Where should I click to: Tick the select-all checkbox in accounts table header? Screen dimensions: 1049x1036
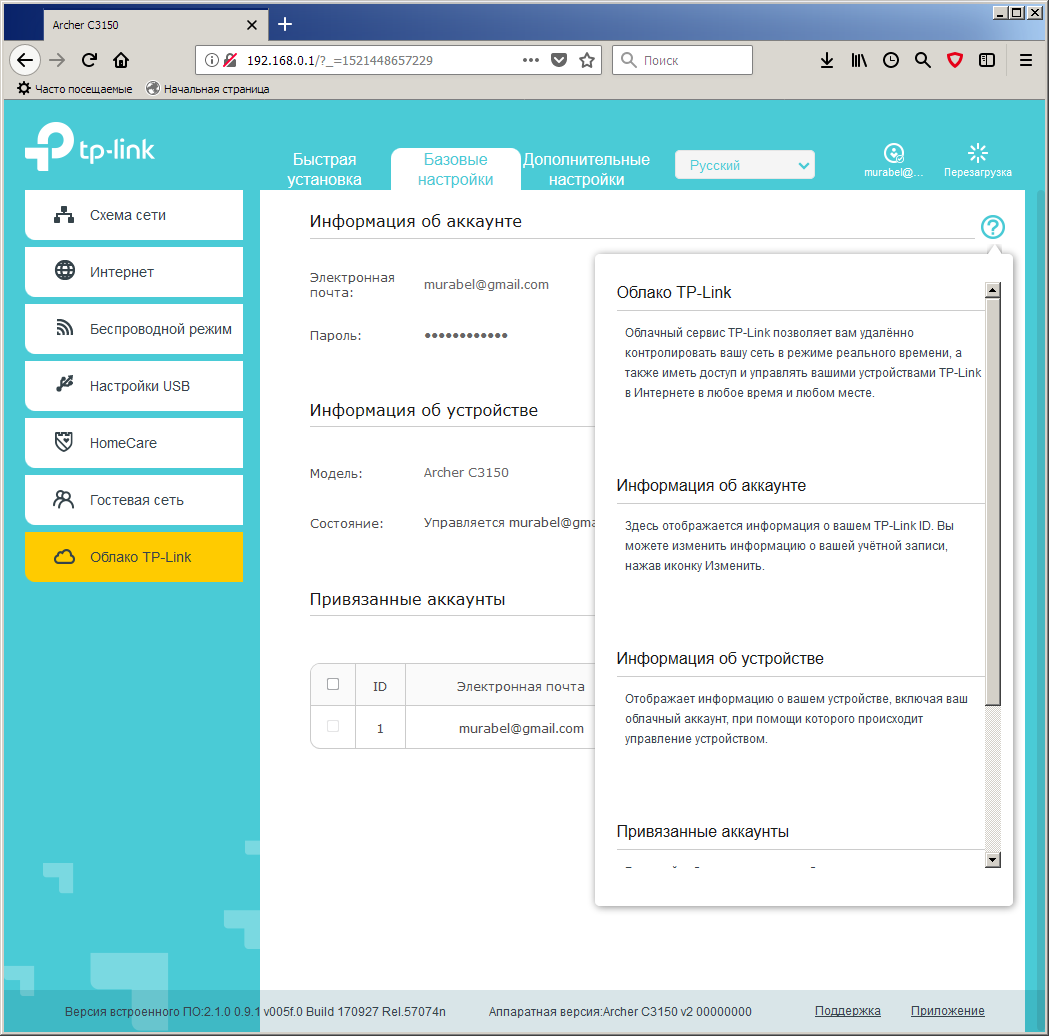click(x=333, y=684)
